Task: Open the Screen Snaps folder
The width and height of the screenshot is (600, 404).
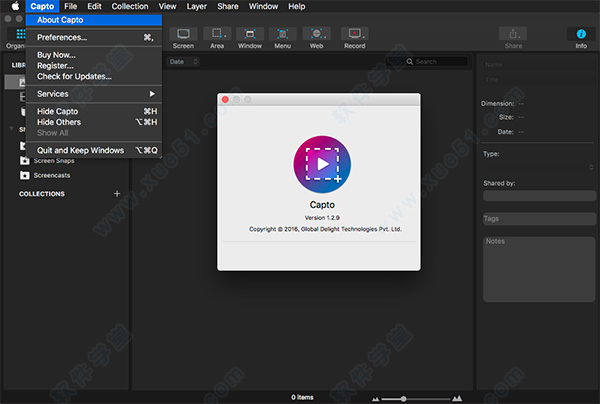Action: point(47,161)
